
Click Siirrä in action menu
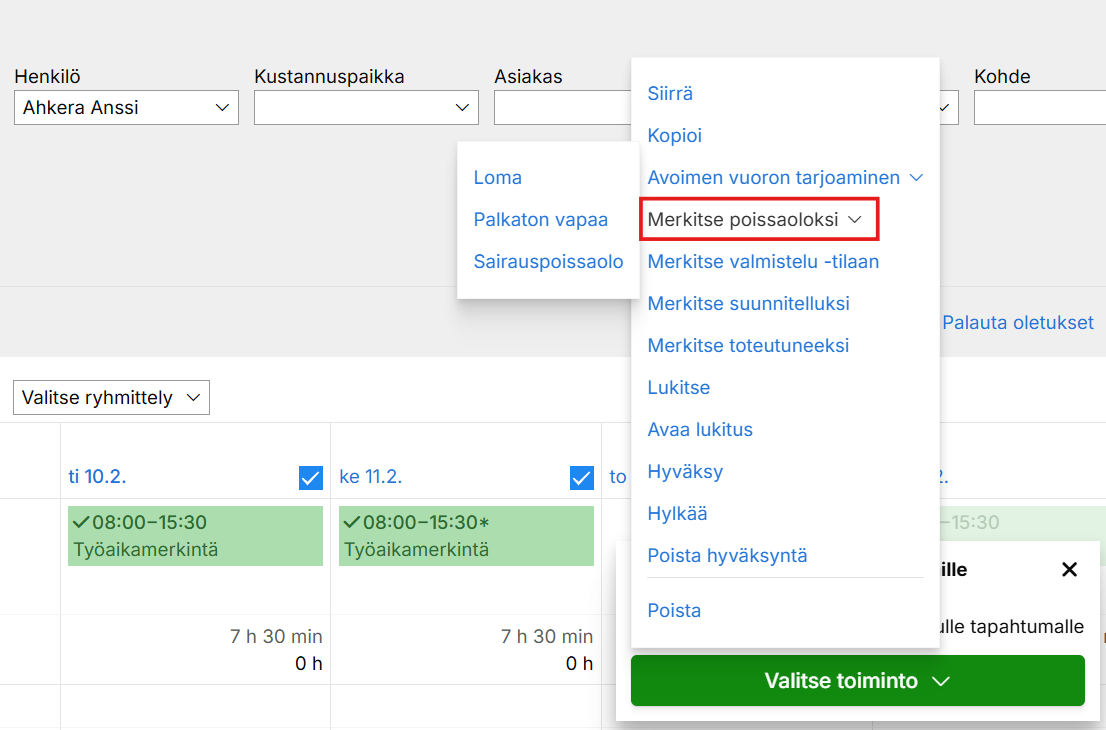point(670,94)
